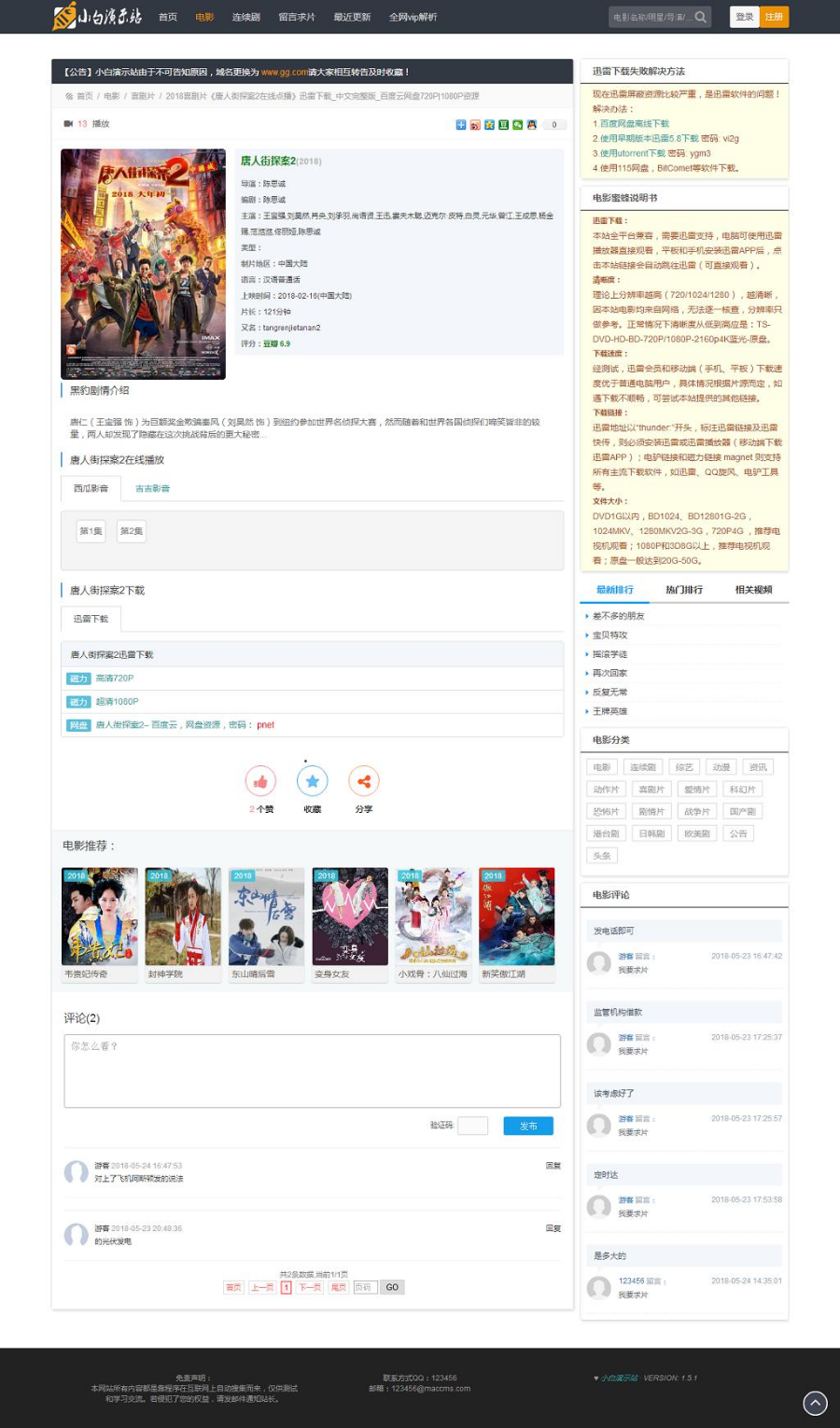Share to Qzone star icon
Viewport: 840px width, 1428px height.
pos(489,124)
